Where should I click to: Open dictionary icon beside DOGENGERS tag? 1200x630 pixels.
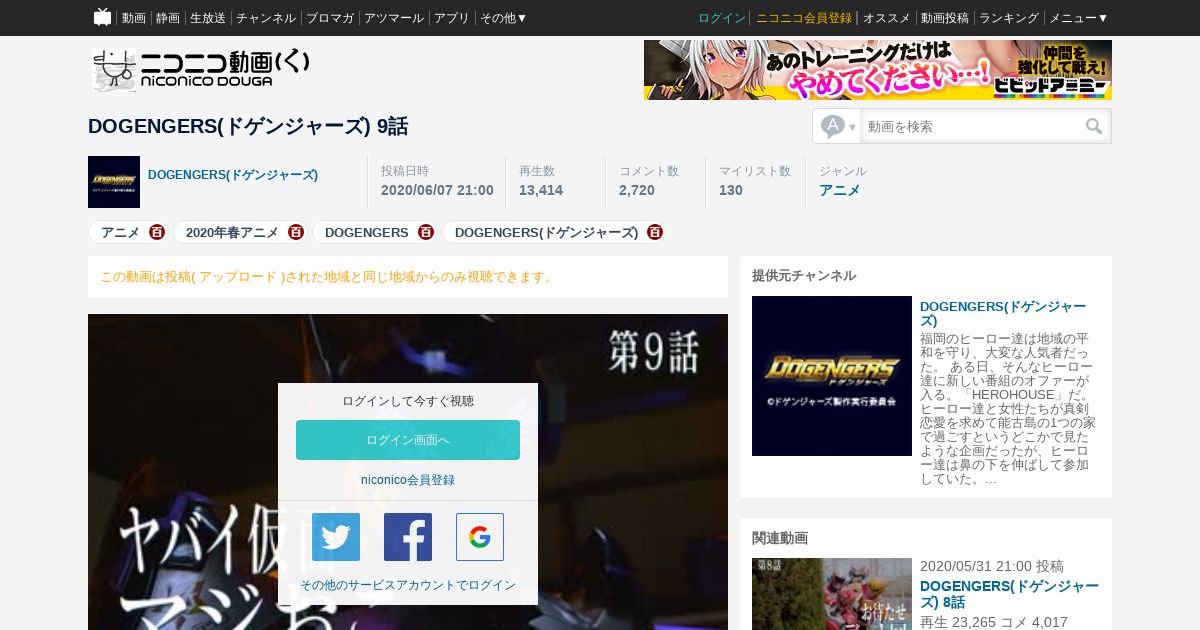[x=426, y=232]
